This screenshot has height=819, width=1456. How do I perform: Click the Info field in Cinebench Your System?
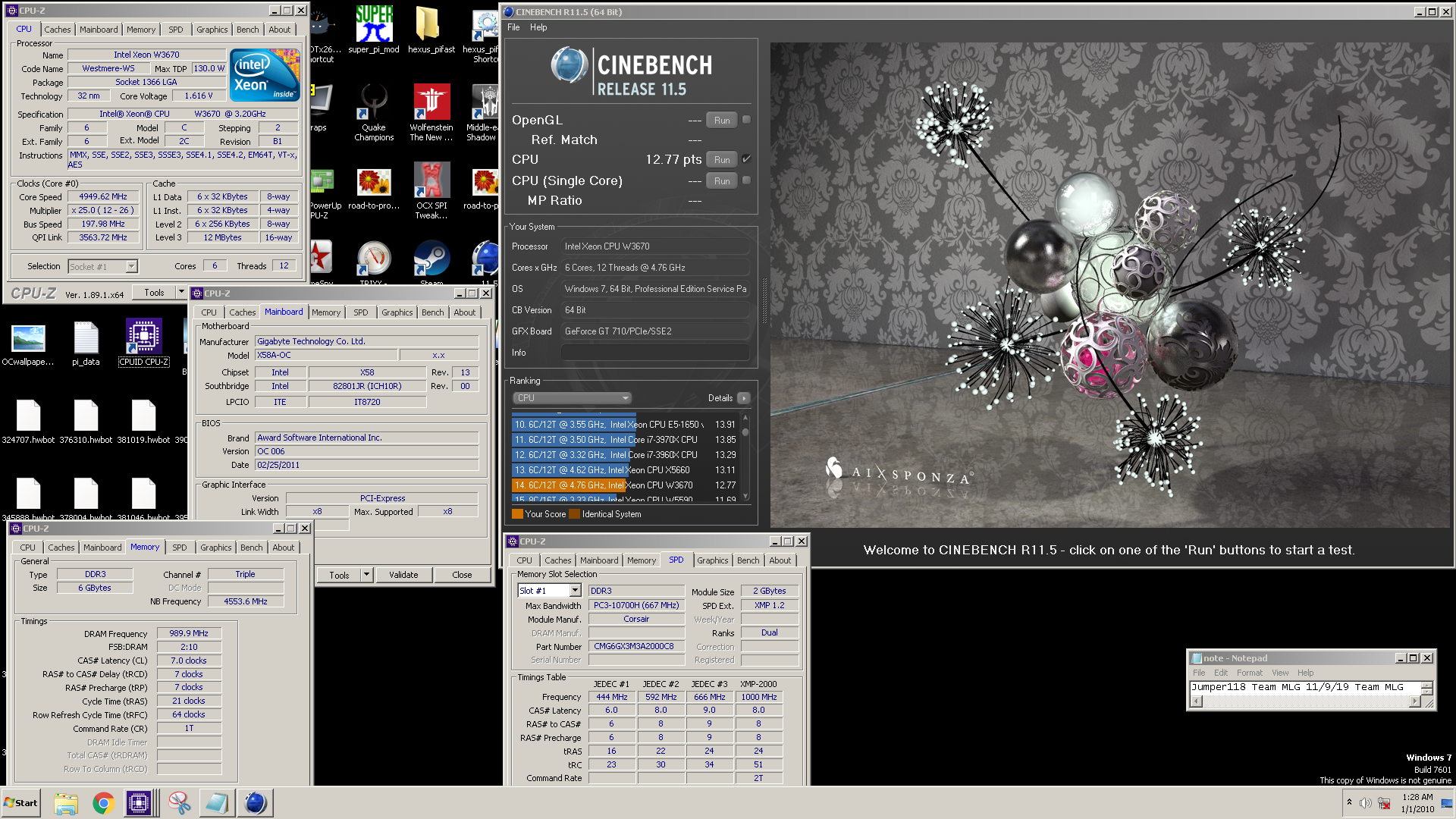pos(655,353)
